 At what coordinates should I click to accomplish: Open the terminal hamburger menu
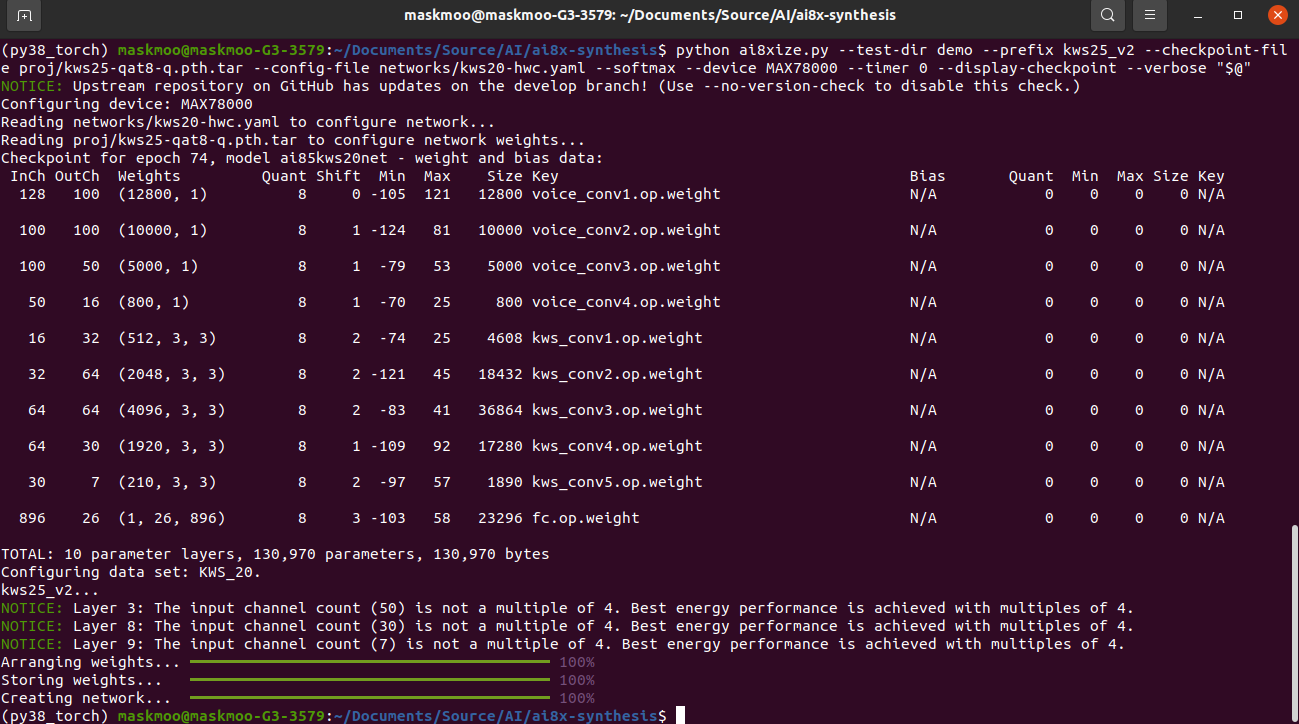[x=1151, y=15]
